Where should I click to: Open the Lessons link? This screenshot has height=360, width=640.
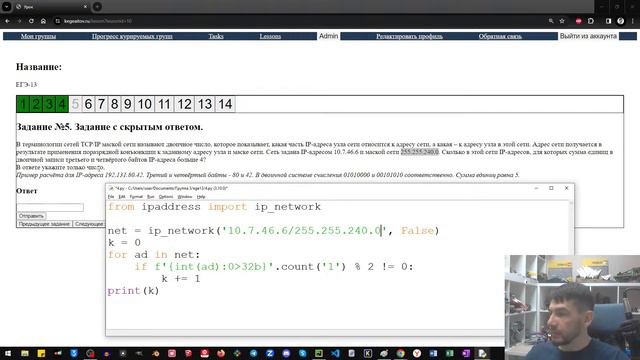pyautogui.click(x=270, y=36)
